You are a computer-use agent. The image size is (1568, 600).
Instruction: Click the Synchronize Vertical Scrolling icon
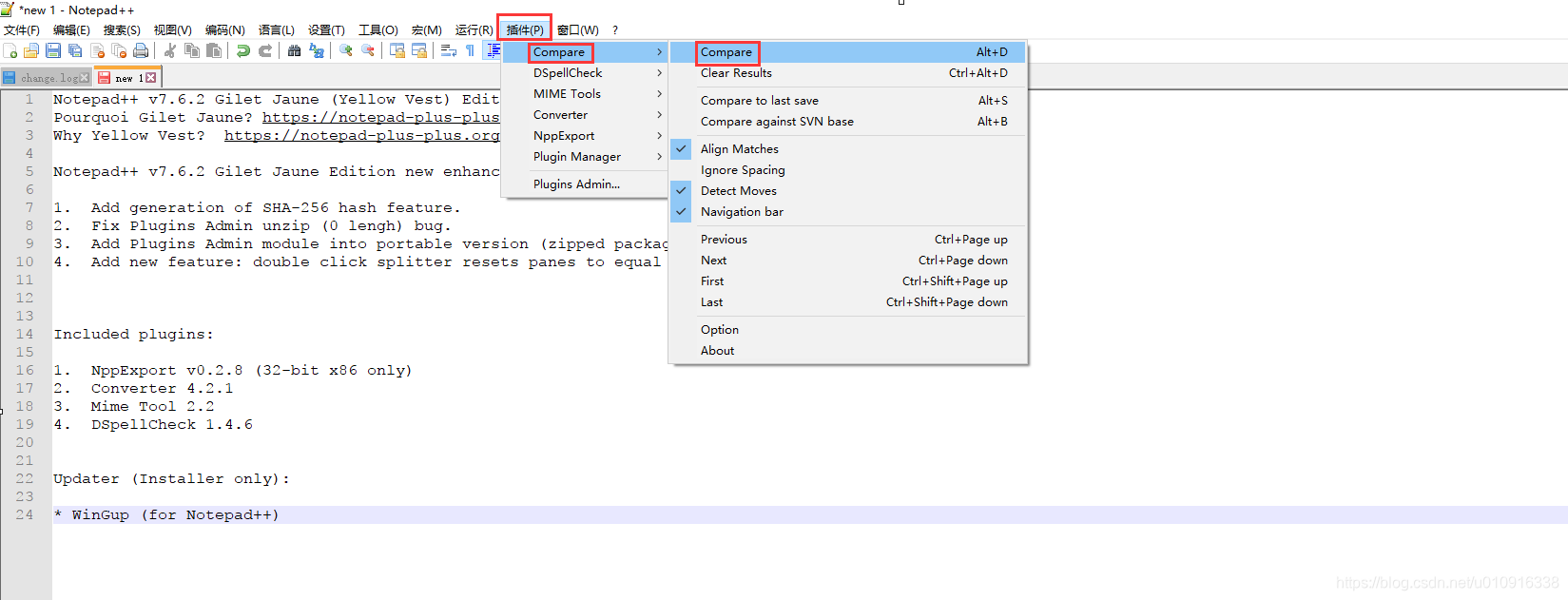[397, 50]
